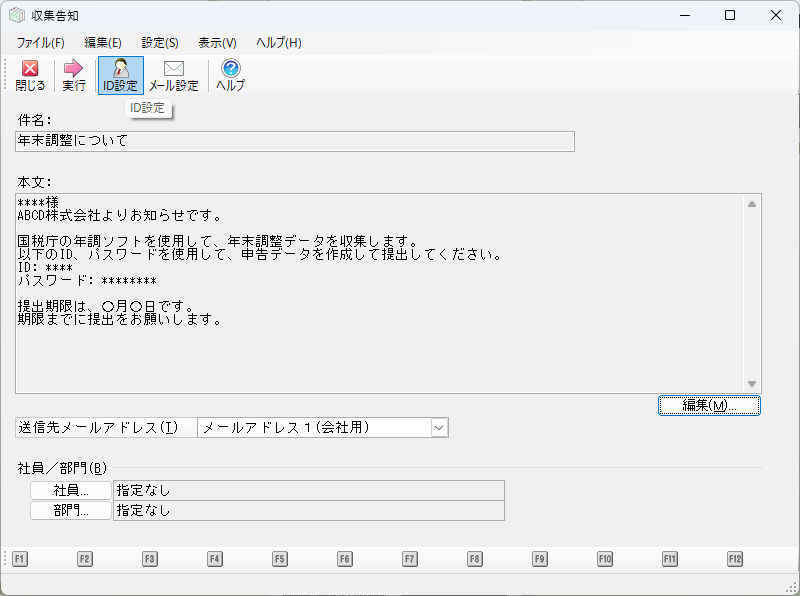Click the 部門... selection button
Screen dimensions: 800x596
click(x=71, y=510)
